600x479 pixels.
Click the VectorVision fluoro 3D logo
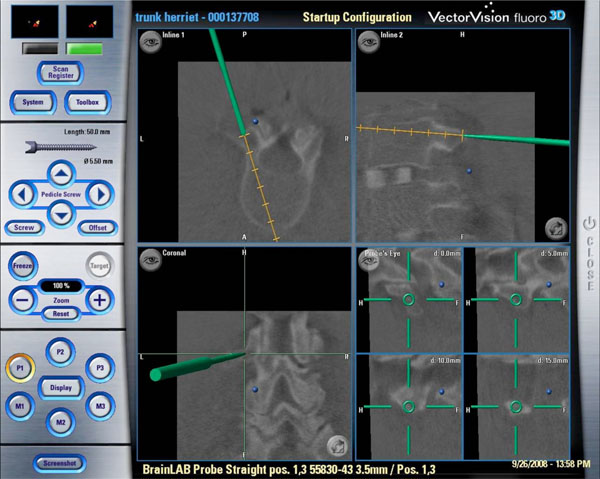click(x=496, y=15)
